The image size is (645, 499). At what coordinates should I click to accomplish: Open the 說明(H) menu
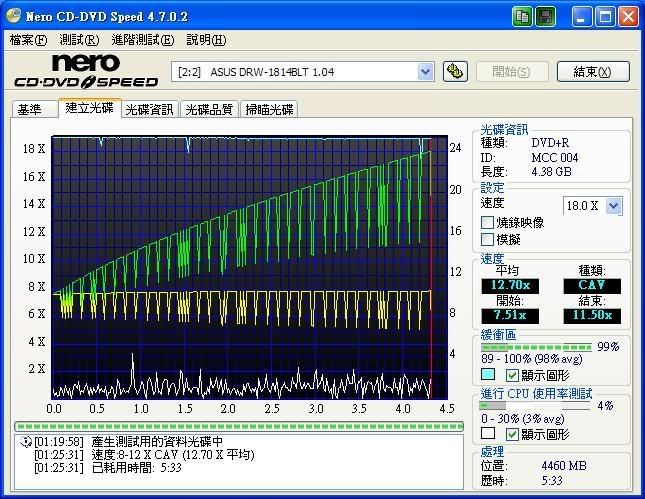(x=206, y=40)
